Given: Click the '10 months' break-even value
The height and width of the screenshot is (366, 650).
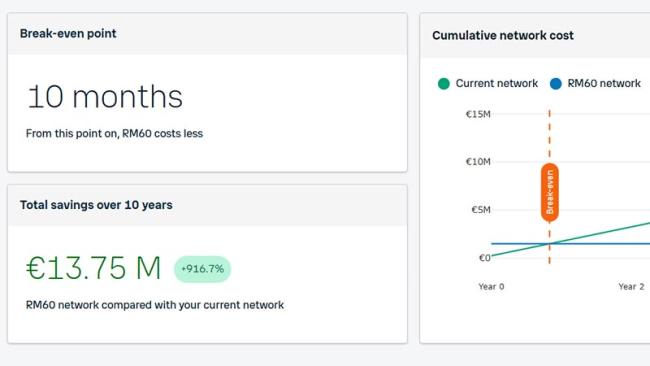Looking at the screenshot, I should pyautogui.click(x=105, y=97).
